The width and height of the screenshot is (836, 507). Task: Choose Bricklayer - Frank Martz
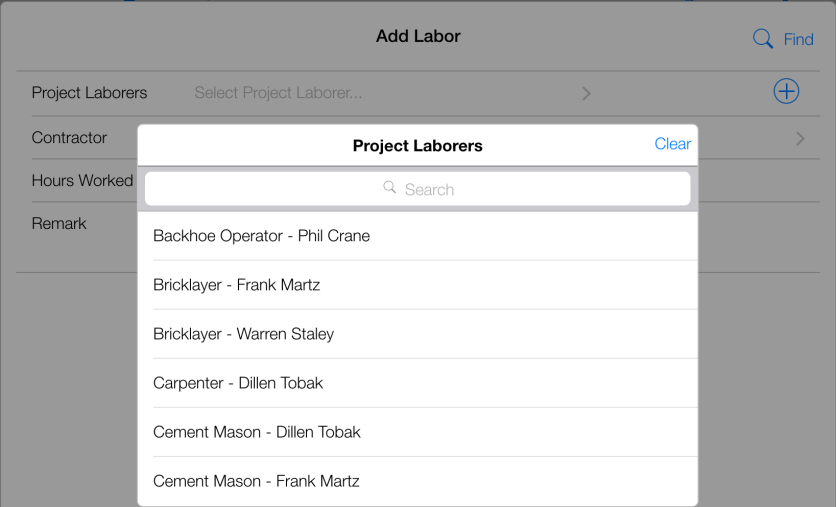tap(237, 285)
